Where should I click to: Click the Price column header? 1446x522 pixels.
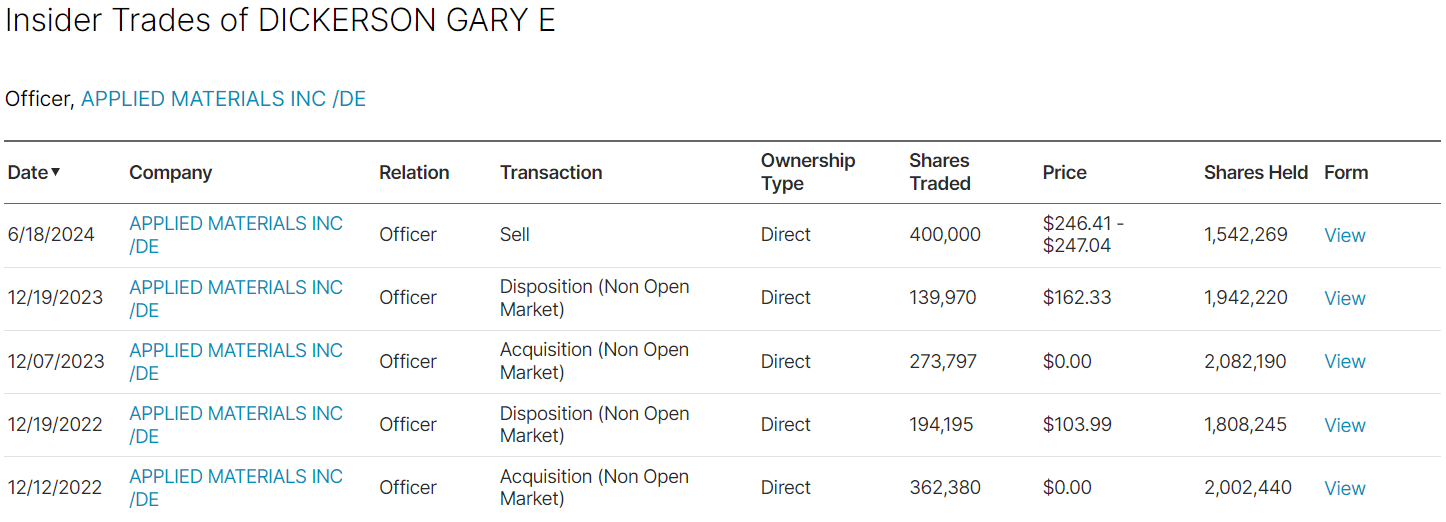point(1064,172)
